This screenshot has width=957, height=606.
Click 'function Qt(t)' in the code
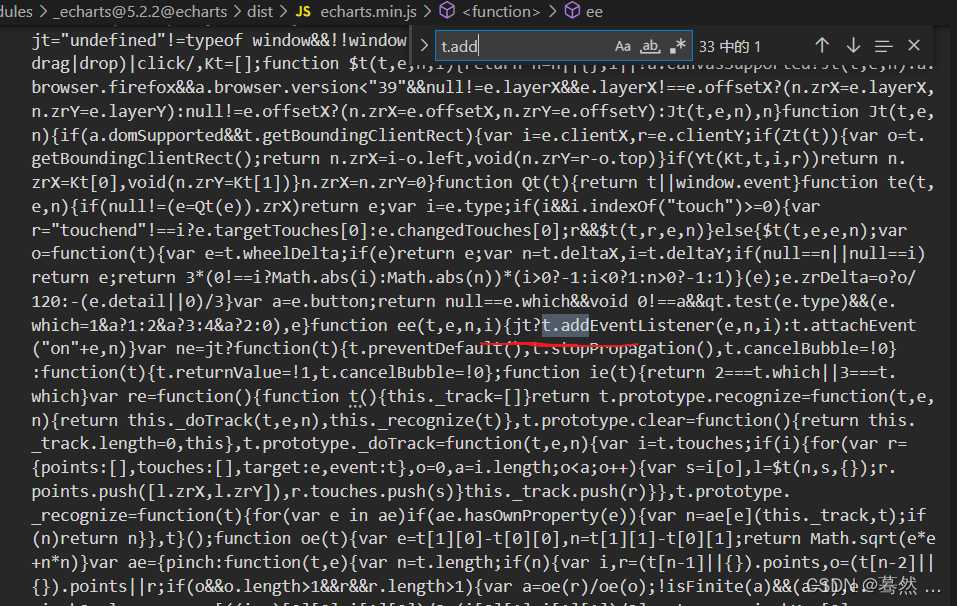pos(504,182)
